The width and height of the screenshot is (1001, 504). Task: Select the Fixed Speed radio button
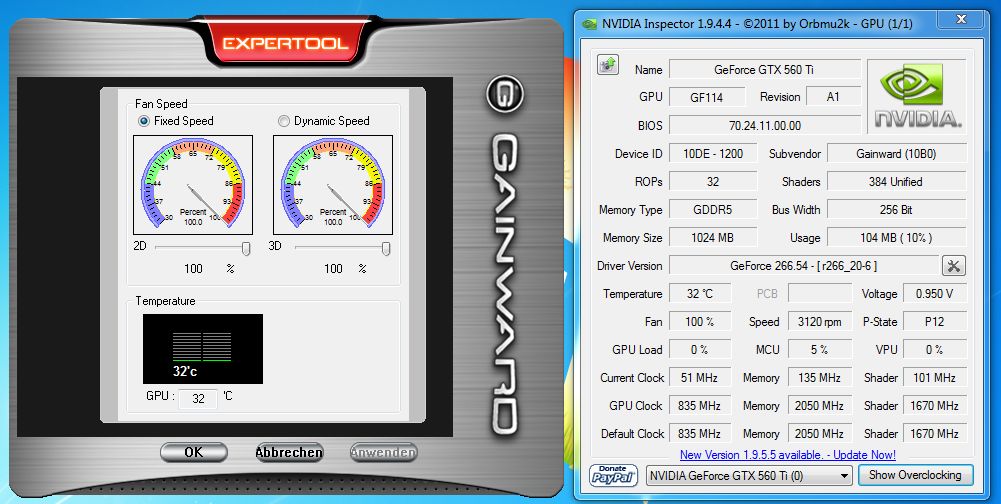click(x=144, y=121)
